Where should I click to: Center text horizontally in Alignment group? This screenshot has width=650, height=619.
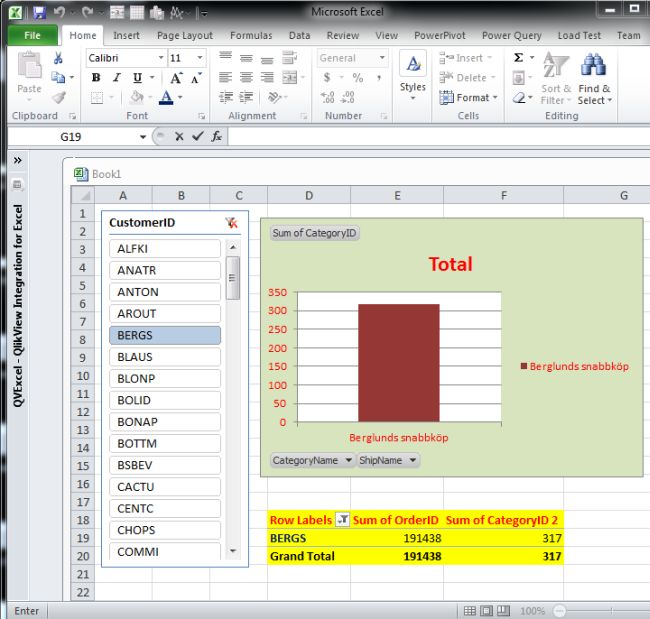click(246, 77)
